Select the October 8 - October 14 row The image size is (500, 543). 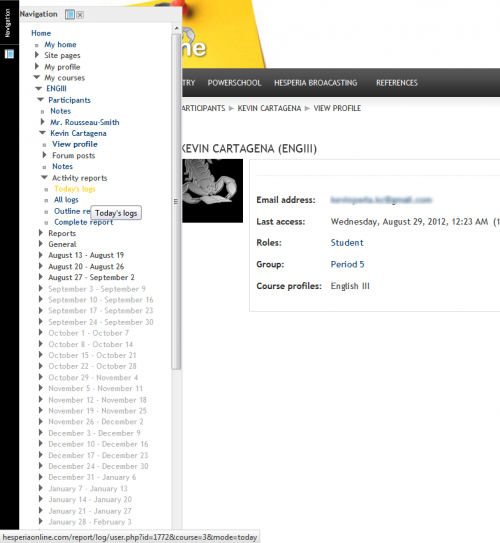click(x=90, y=344)
